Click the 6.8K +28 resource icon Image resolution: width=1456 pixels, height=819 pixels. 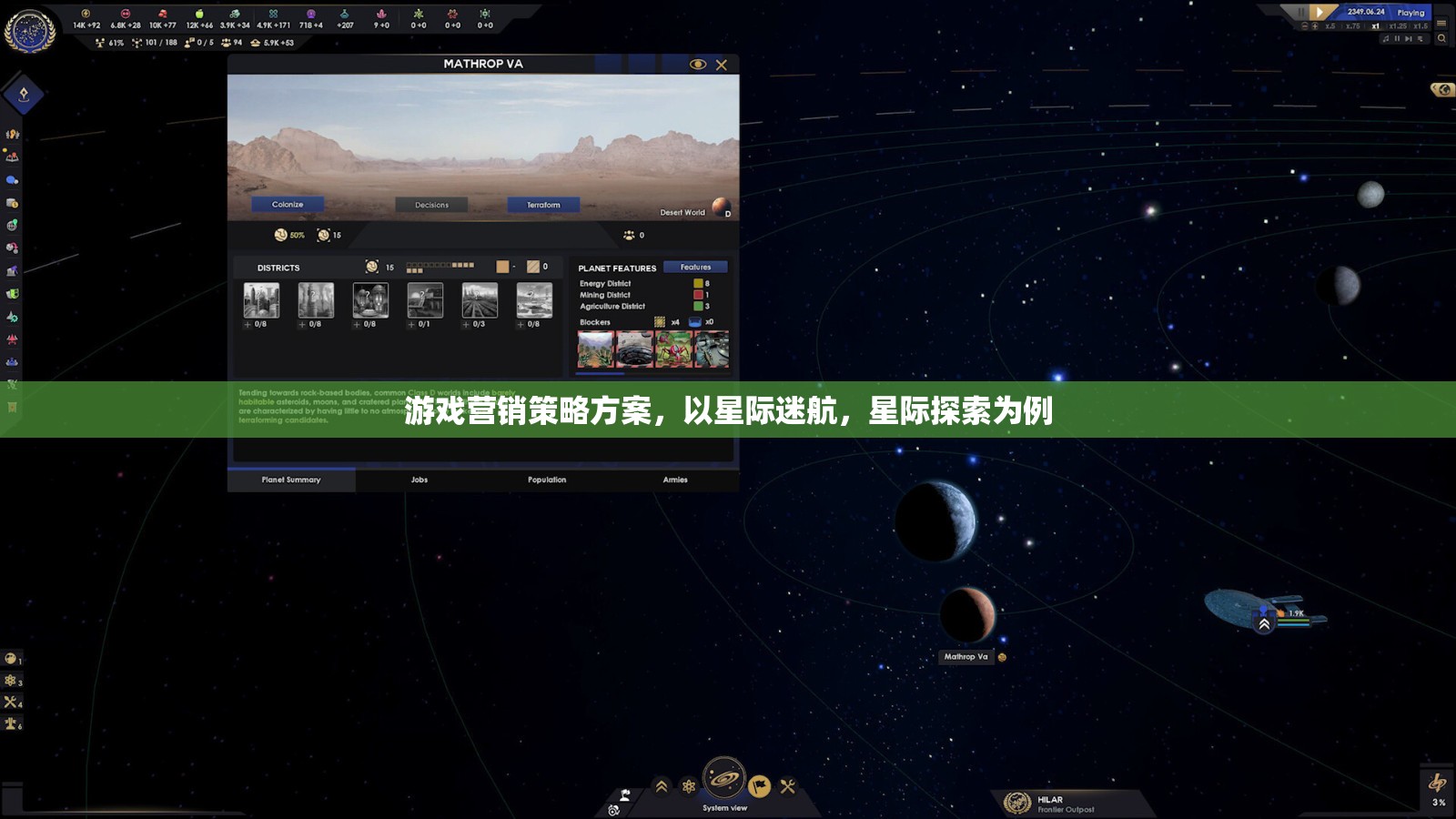coord(126,15)
